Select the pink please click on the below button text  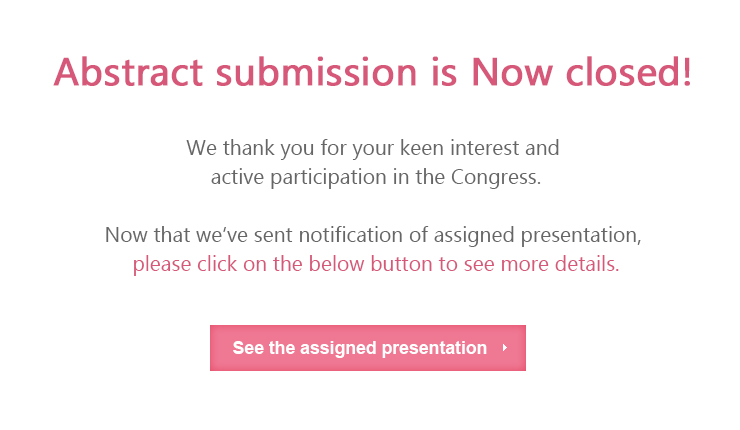pyautogui.click(x=376, y=265)
